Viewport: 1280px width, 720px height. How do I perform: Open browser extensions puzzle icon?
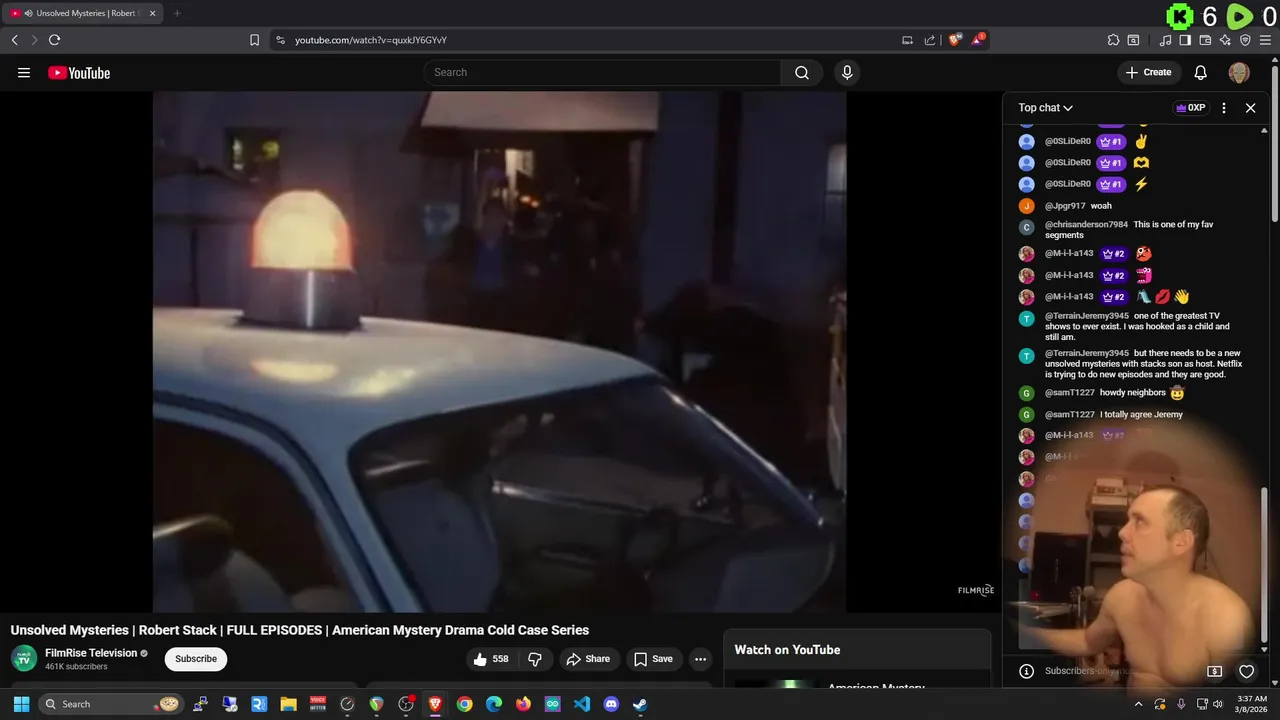click(1113, 40)
